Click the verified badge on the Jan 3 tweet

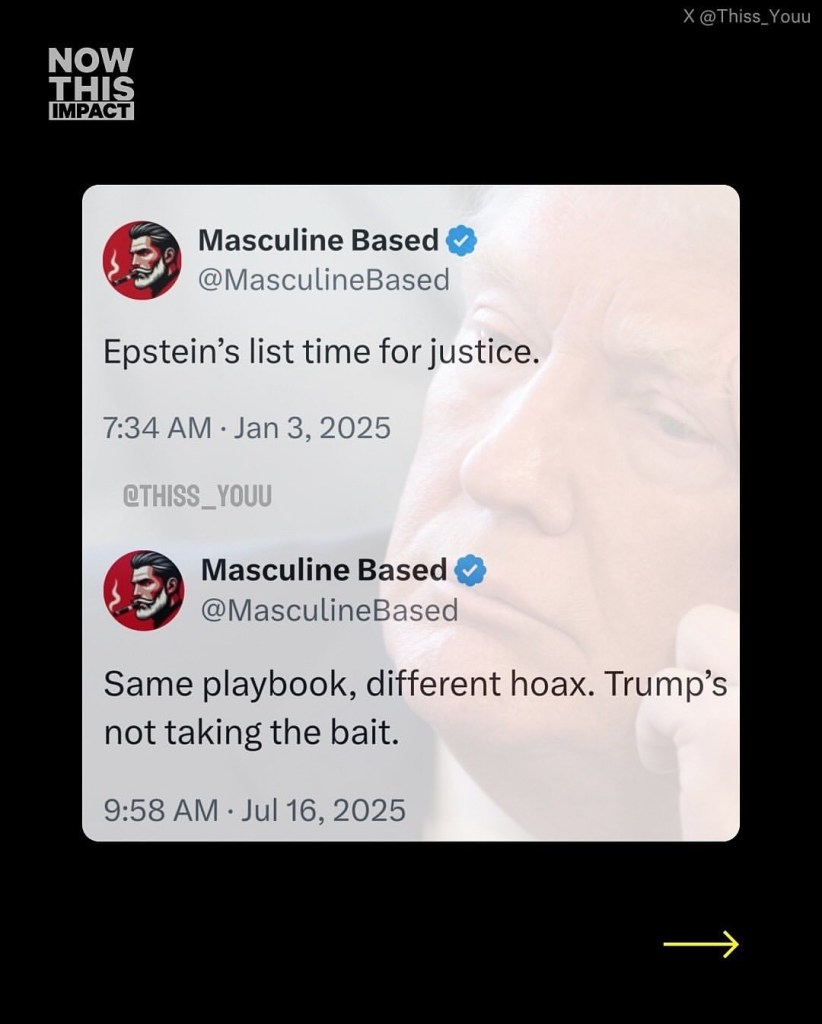click(x=461, y=241)
